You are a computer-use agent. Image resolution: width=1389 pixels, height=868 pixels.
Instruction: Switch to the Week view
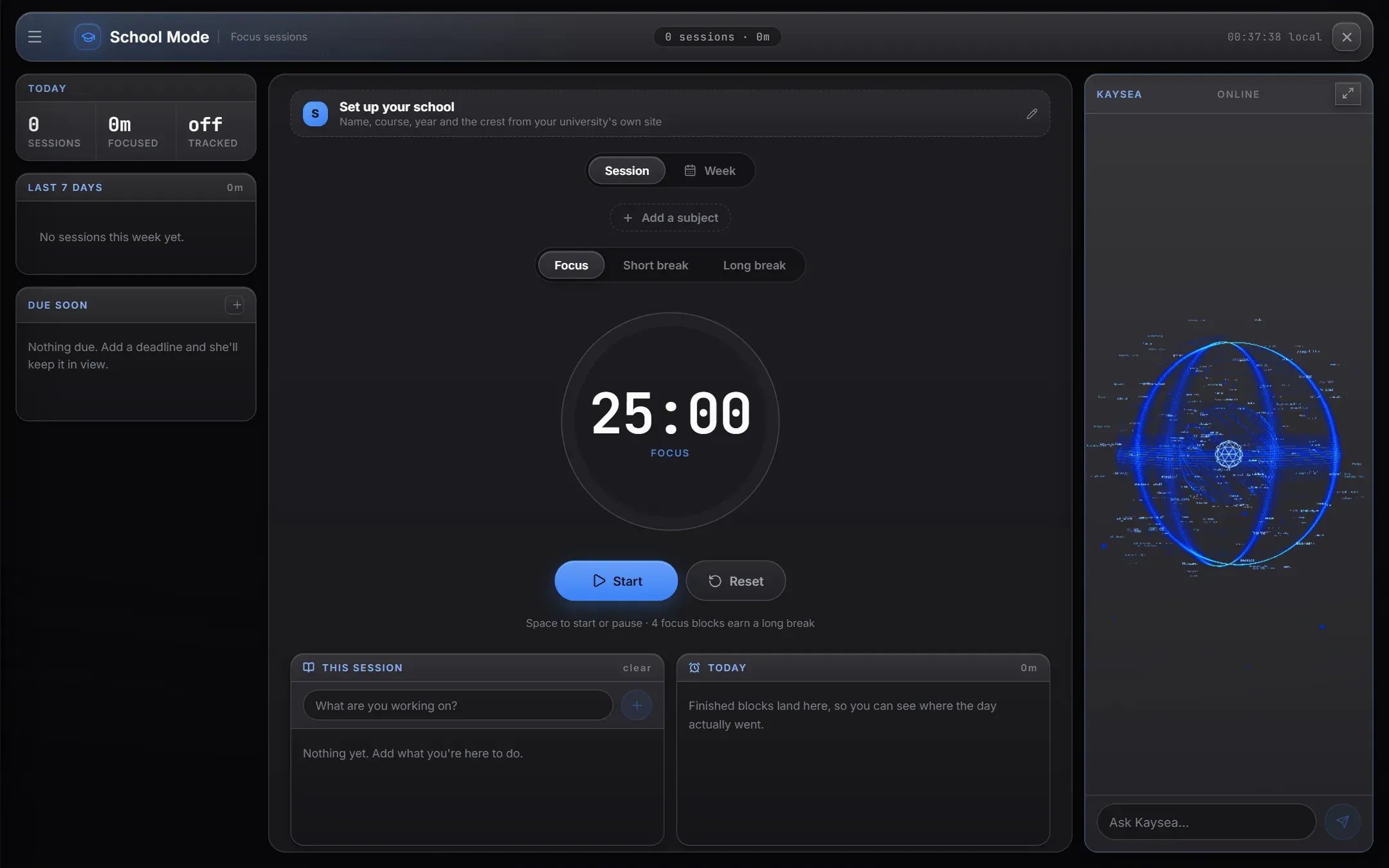(x=710, y=170)
